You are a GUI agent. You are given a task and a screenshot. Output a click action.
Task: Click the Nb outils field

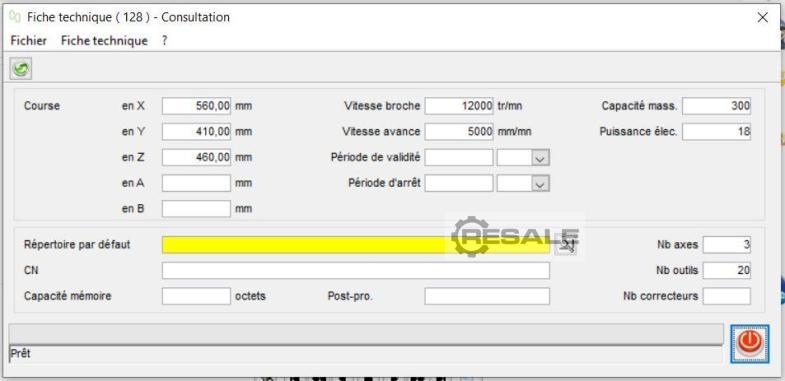point(727,270)
